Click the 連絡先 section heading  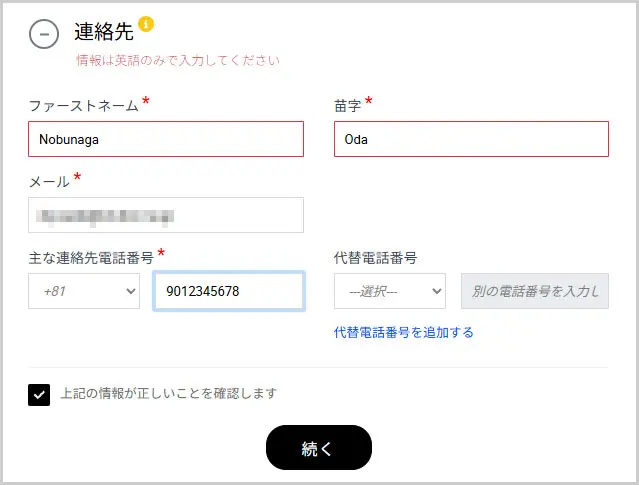tap(103, 32)
